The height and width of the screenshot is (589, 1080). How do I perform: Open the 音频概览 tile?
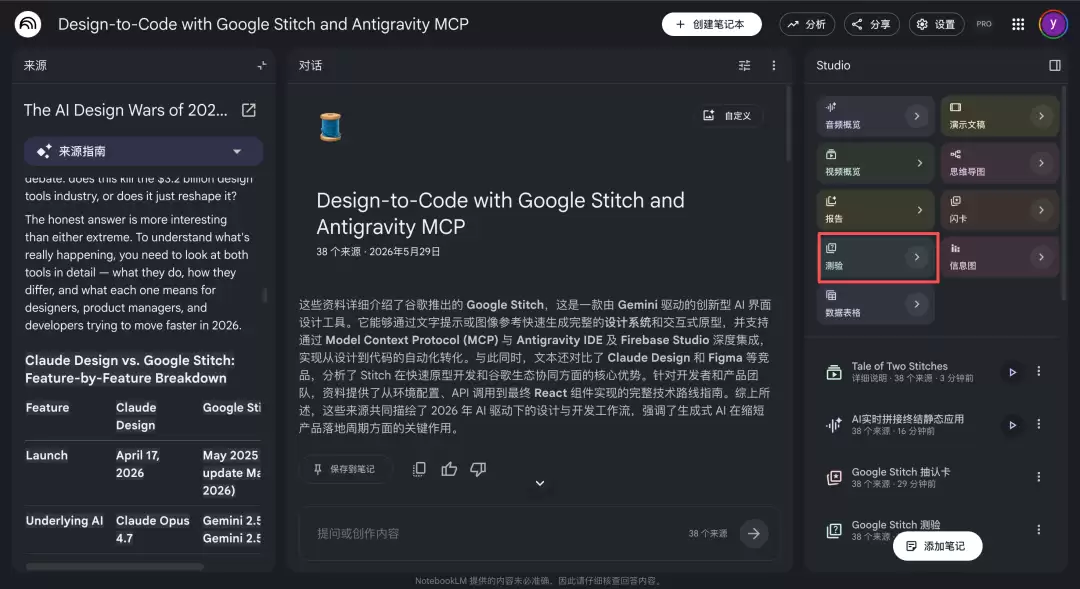[x=875, y=116]
